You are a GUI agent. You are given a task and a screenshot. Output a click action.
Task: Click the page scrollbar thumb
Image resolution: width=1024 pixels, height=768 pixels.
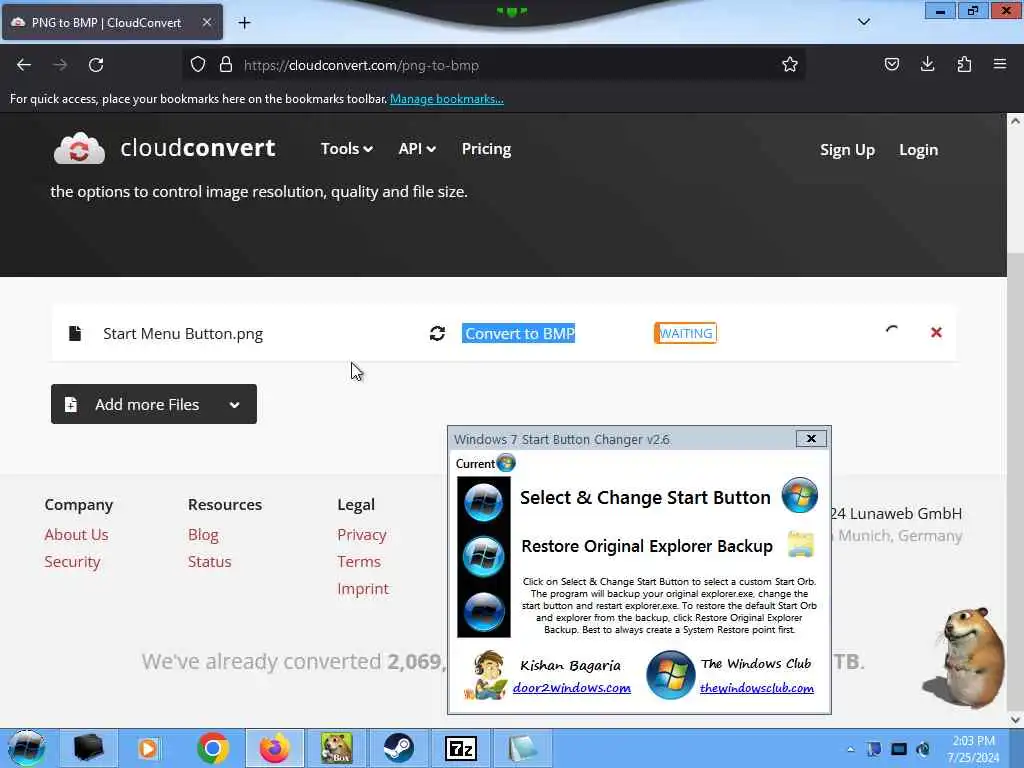pos(1015,481)
